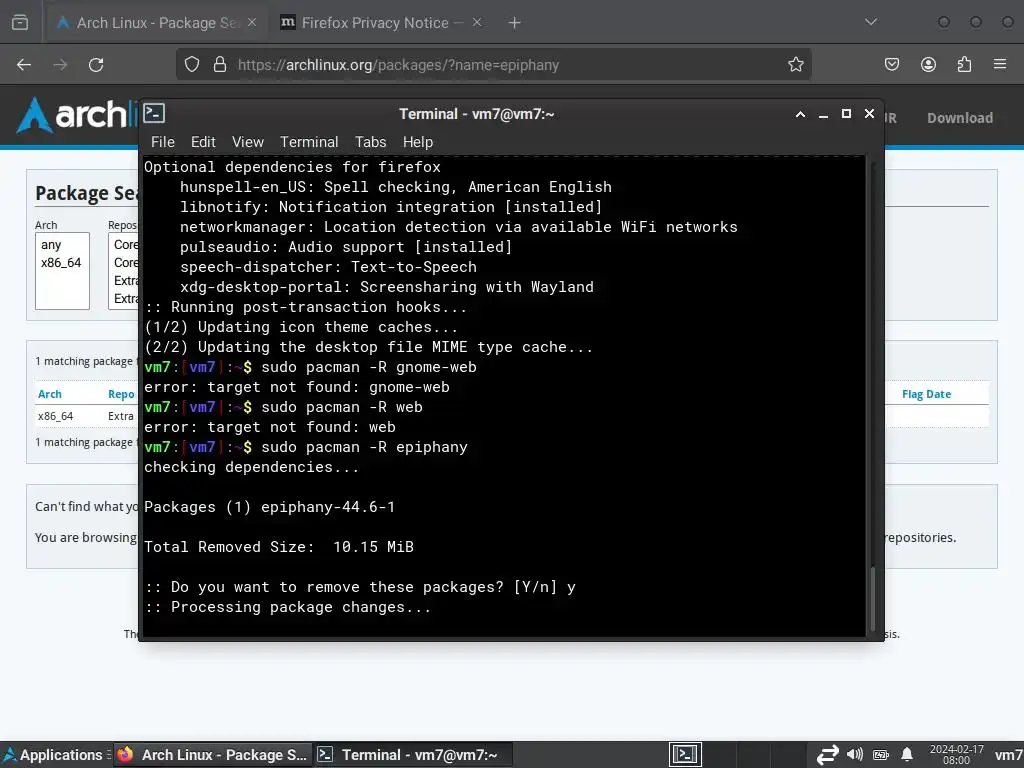
Task: Click the terminal window title bar icon
Action: [154, 113]
